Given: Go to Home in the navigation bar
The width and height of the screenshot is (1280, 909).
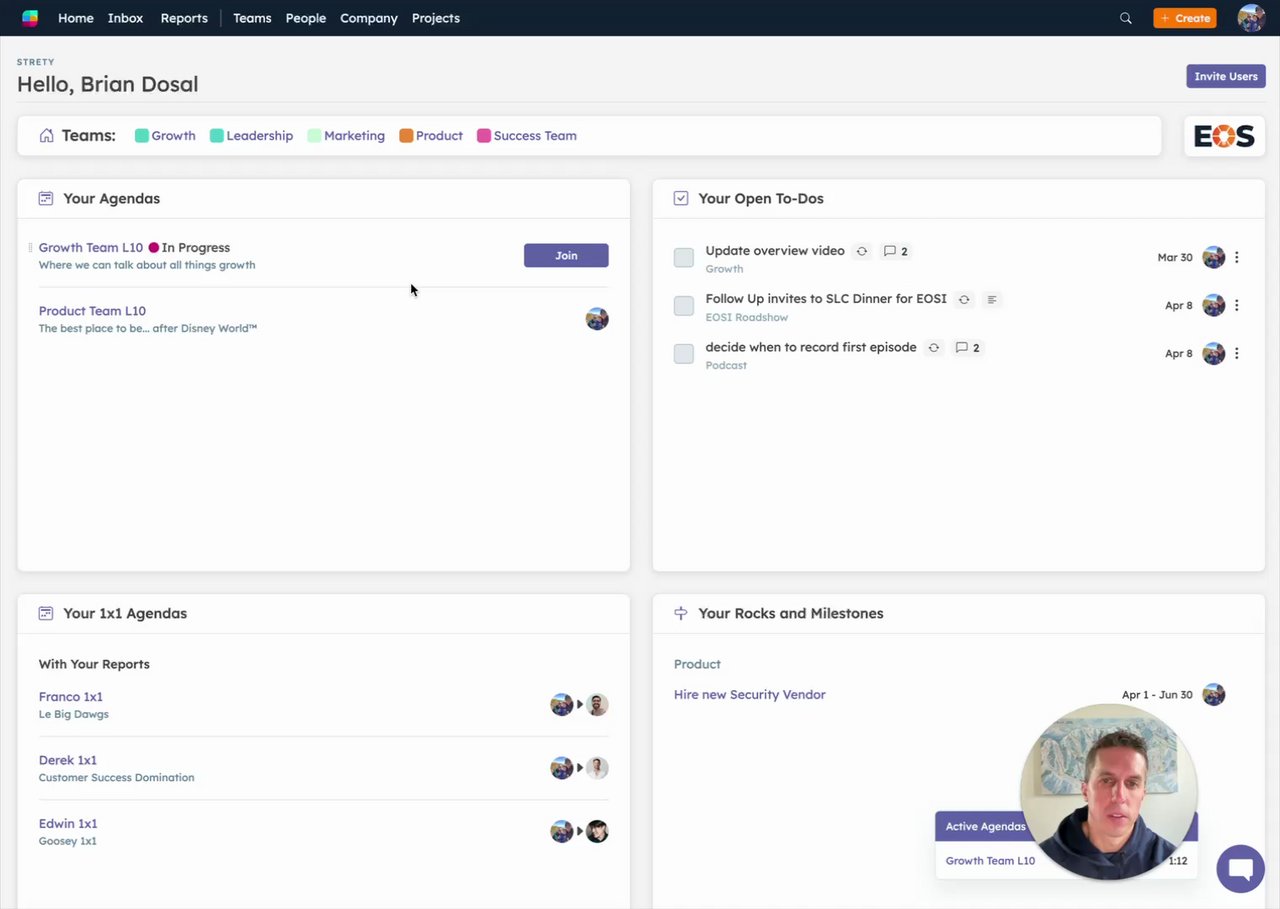Looking at the screenshot, I should 76,18.
